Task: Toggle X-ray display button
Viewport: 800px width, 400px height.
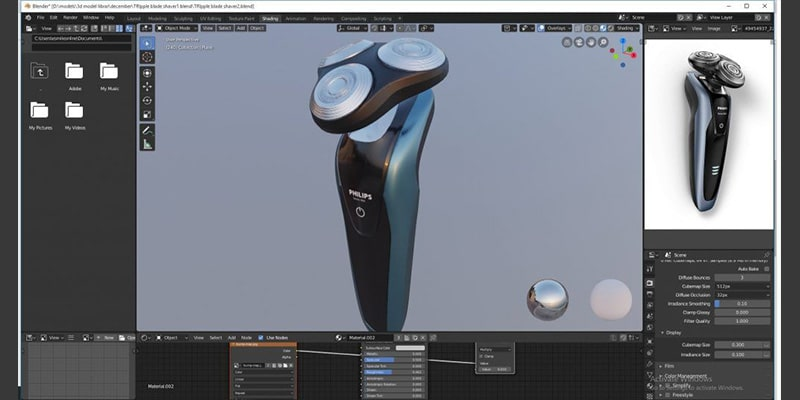Action: coord(578,29)
